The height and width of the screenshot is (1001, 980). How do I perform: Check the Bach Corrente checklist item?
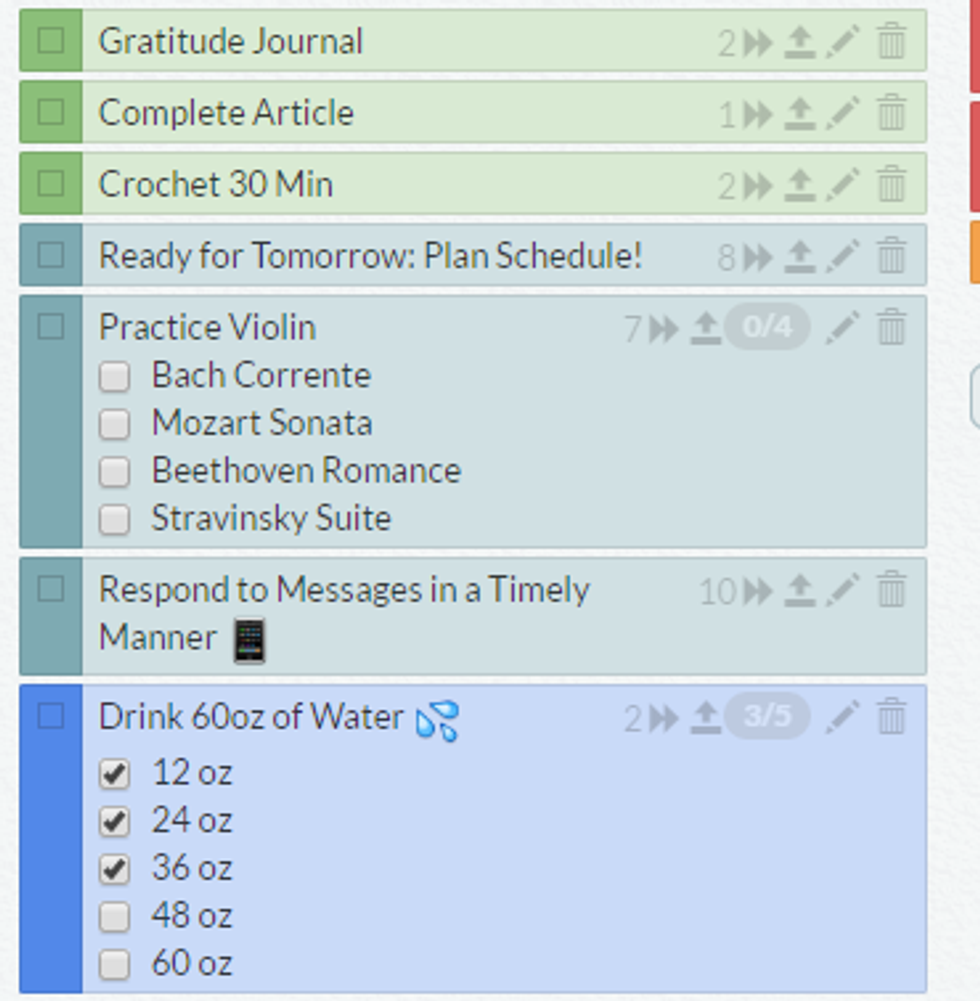115,376
